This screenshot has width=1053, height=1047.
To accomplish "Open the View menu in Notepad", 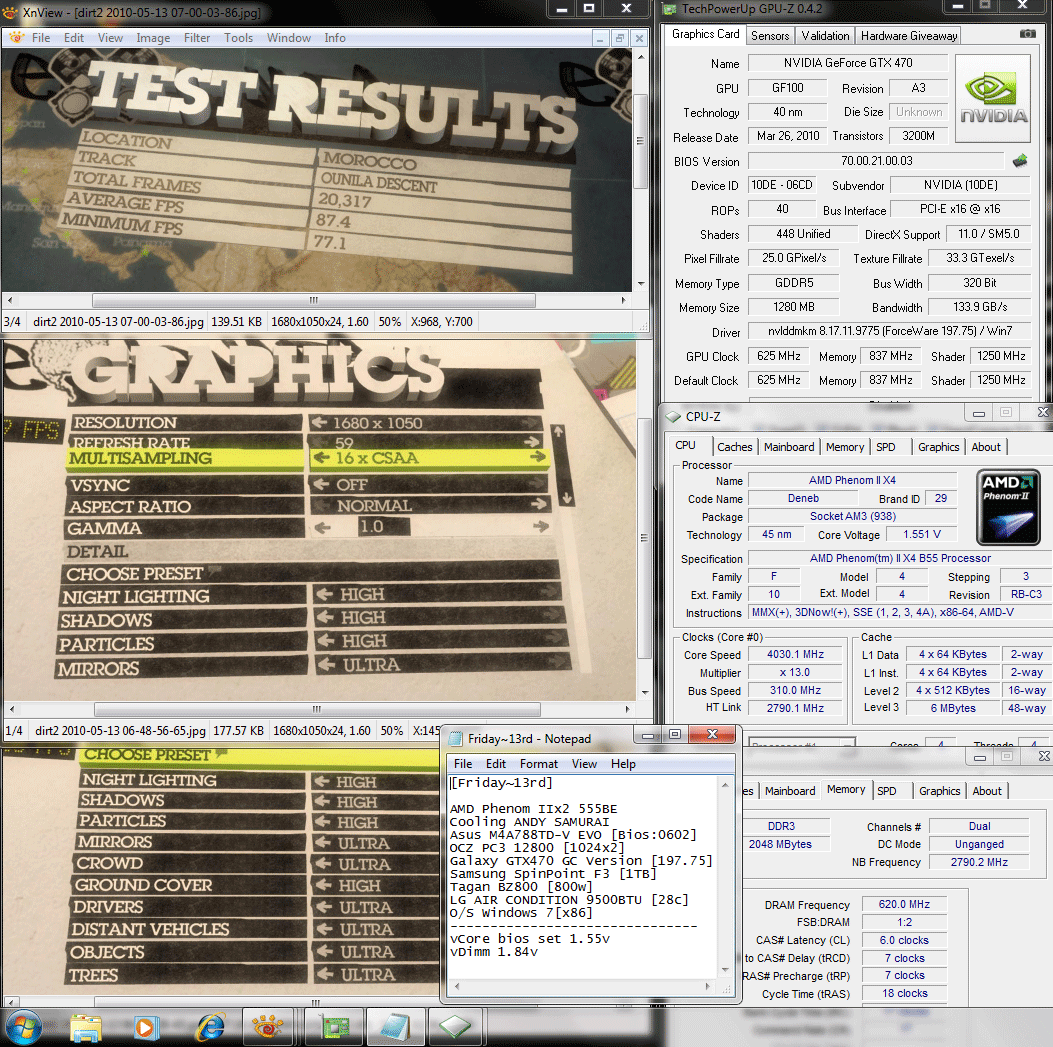I will (x=584, y=764).
